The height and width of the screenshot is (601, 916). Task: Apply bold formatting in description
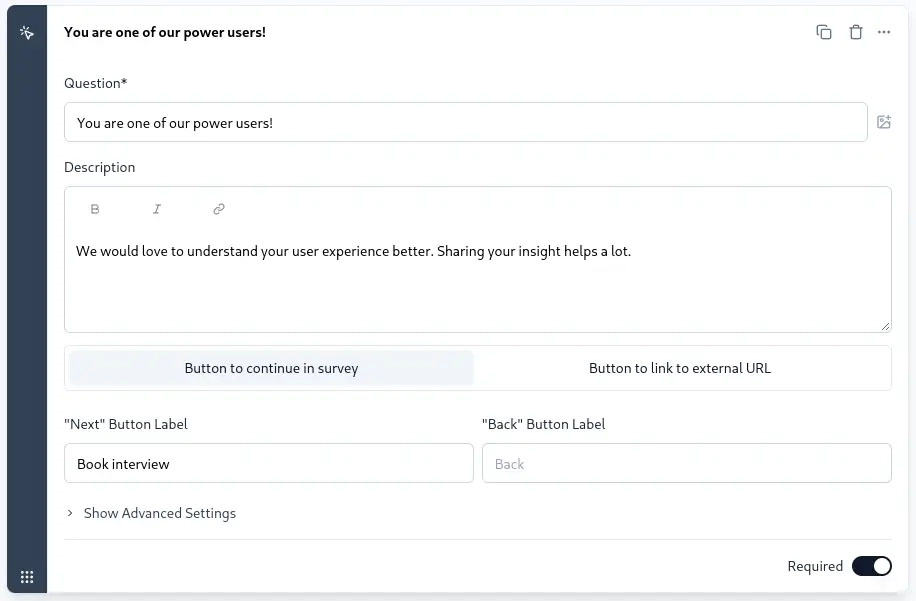tap(95, 209)
